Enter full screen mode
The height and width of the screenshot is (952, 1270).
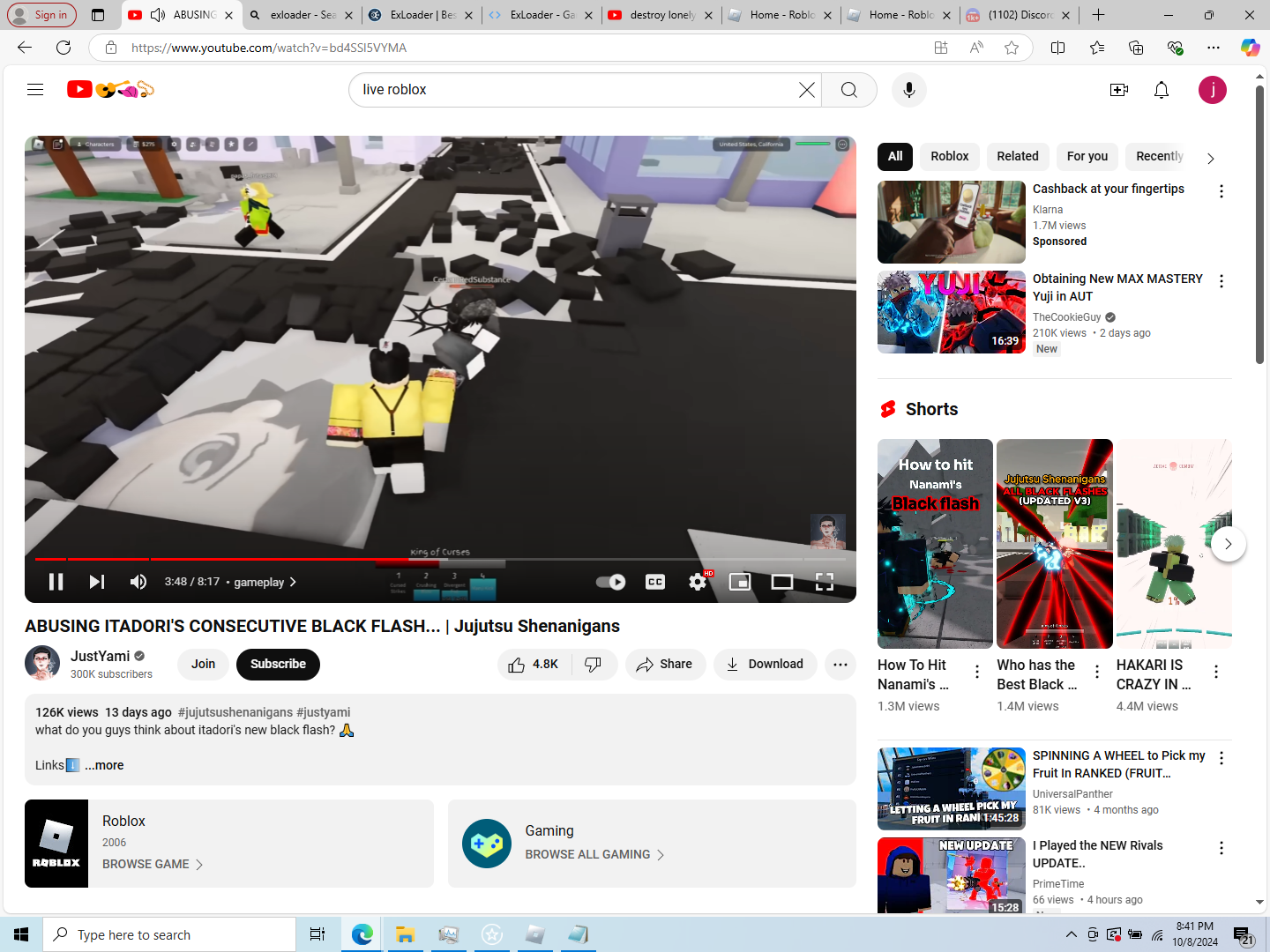825,582
